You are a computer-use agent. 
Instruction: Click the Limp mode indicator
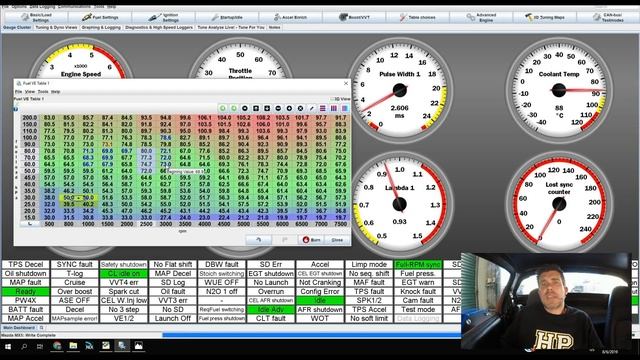point(369,264)
